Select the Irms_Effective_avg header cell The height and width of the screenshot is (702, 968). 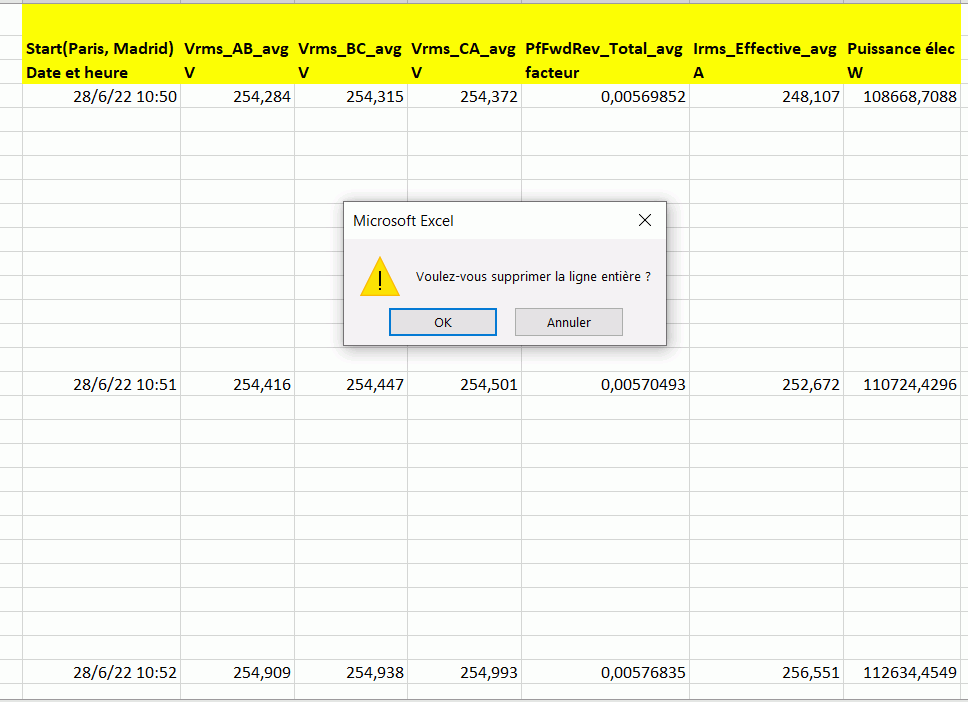point(766,48)
